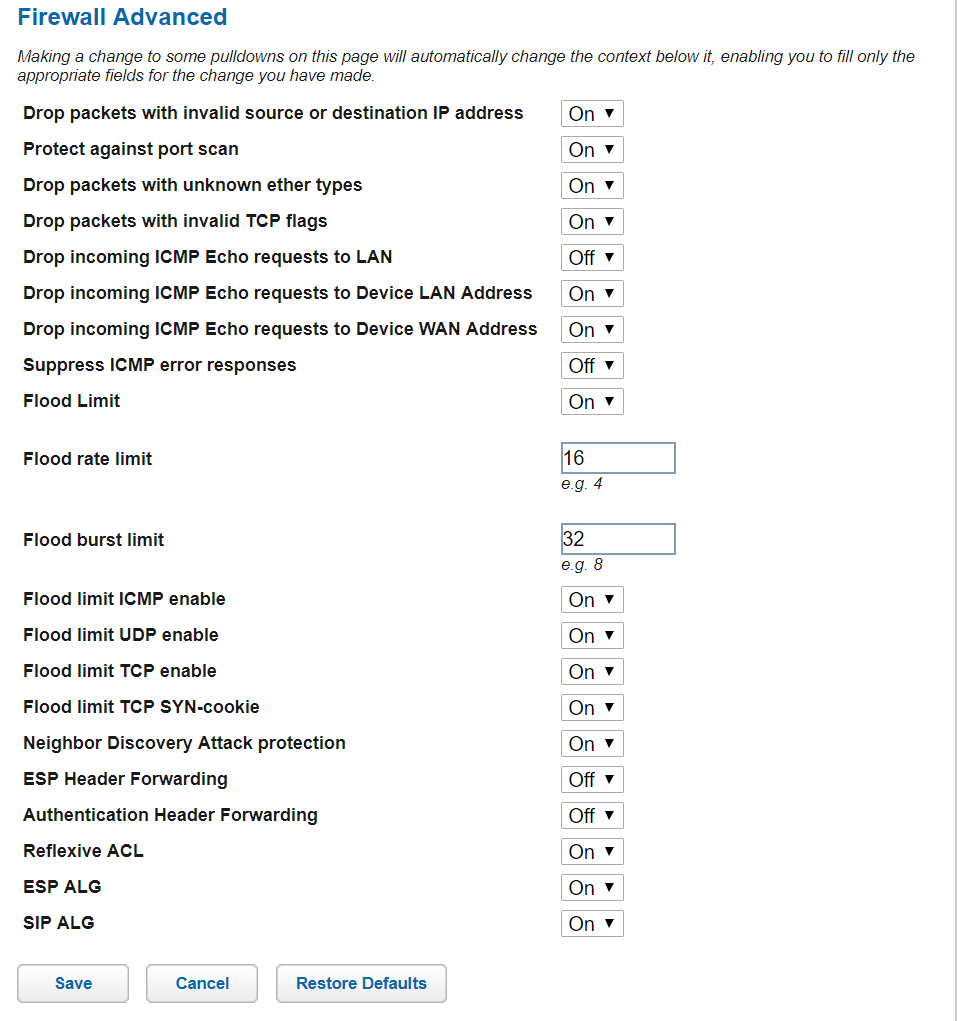This screenshot has width=957, height=1021.
Task: Open the Flood Limit dropdown
Action: [x=591, y=401]
